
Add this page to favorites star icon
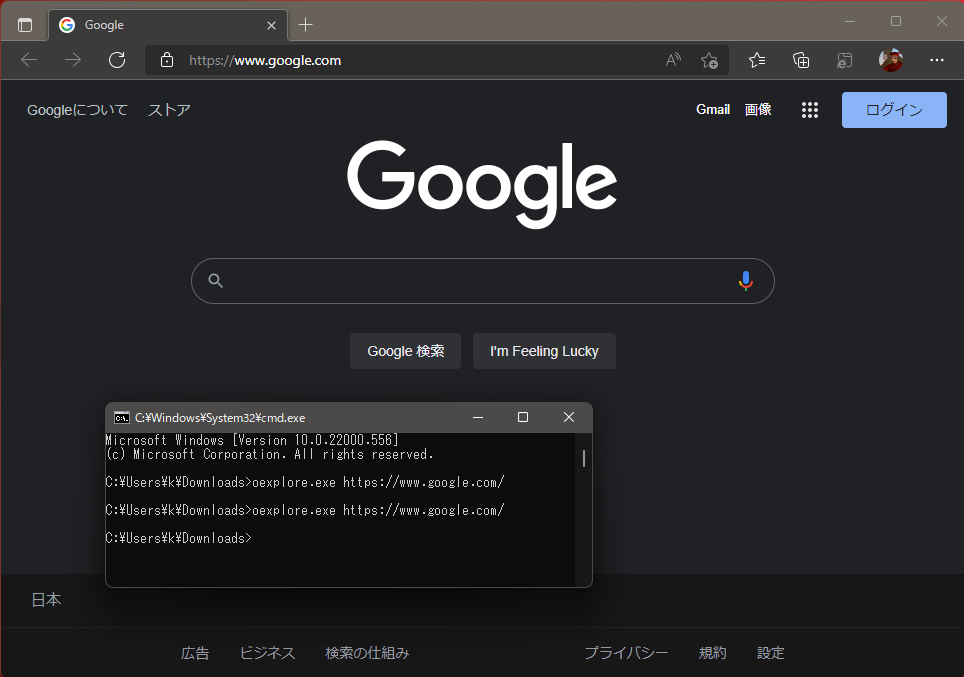(x=709, y=60)
